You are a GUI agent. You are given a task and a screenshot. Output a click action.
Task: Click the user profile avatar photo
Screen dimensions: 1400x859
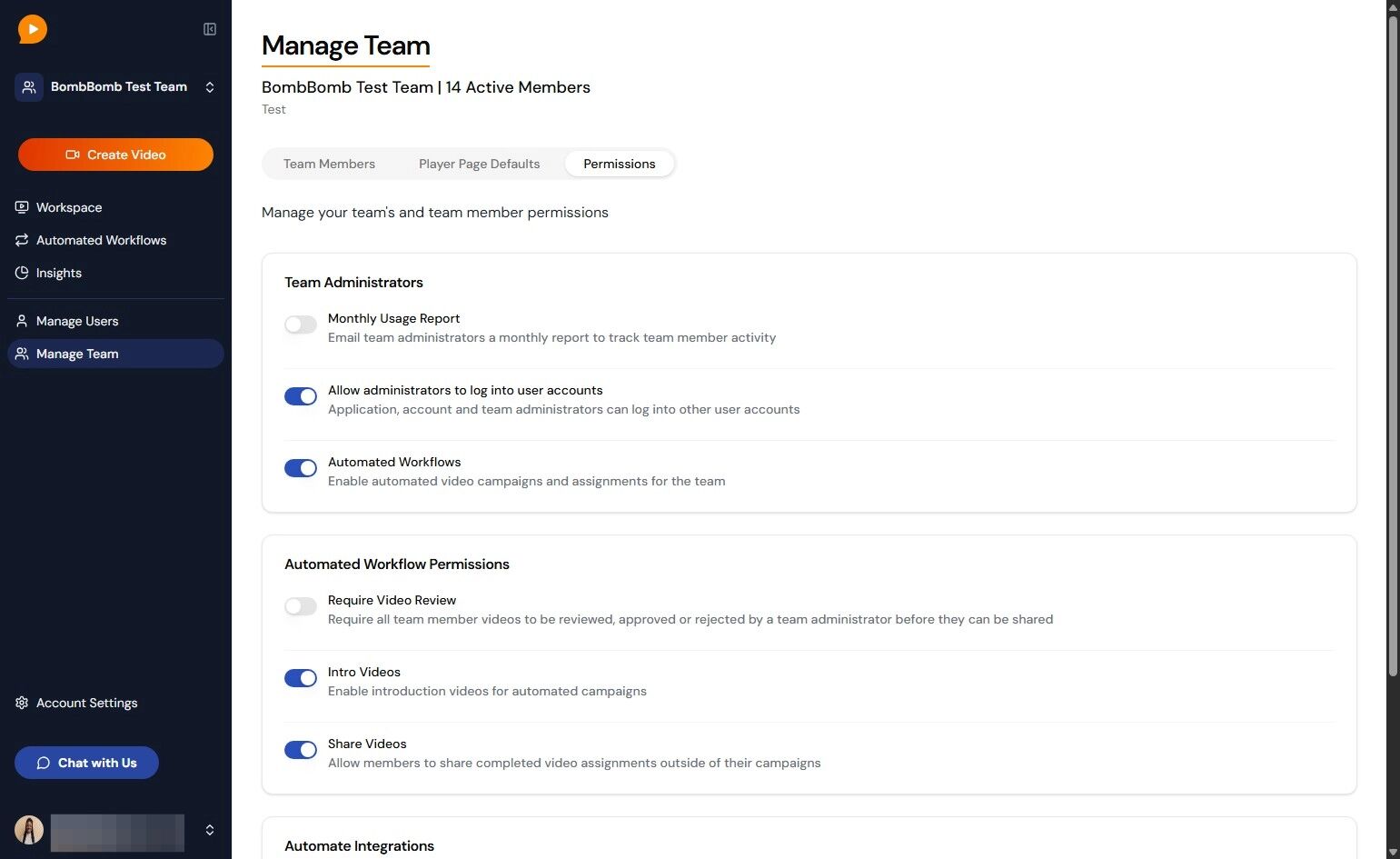[29, 830]
